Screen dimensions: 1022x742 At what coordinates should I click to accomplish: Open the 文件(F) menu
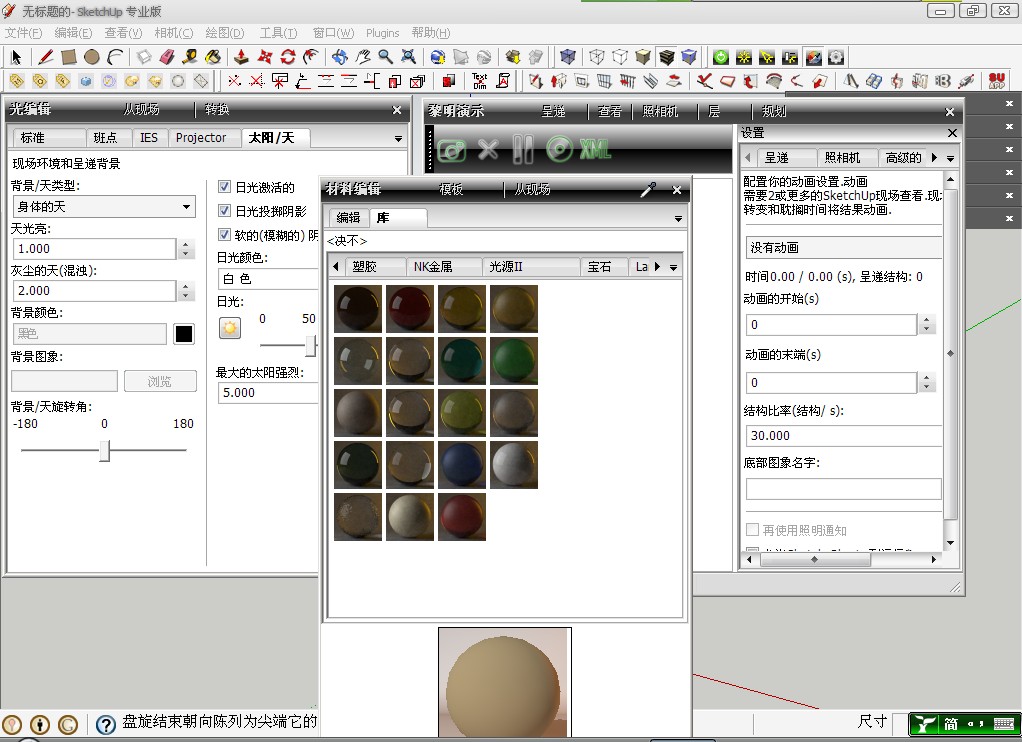(23, 33)
